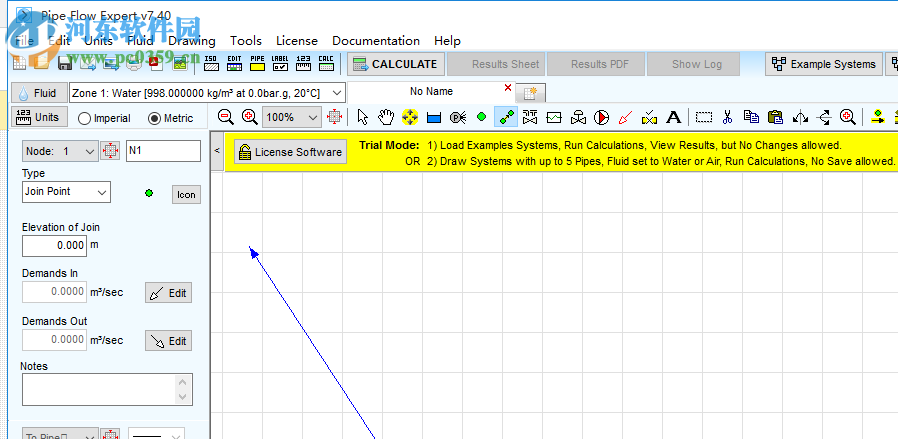
Task: Select the Imperial units radio button
Action: (85, 118)
